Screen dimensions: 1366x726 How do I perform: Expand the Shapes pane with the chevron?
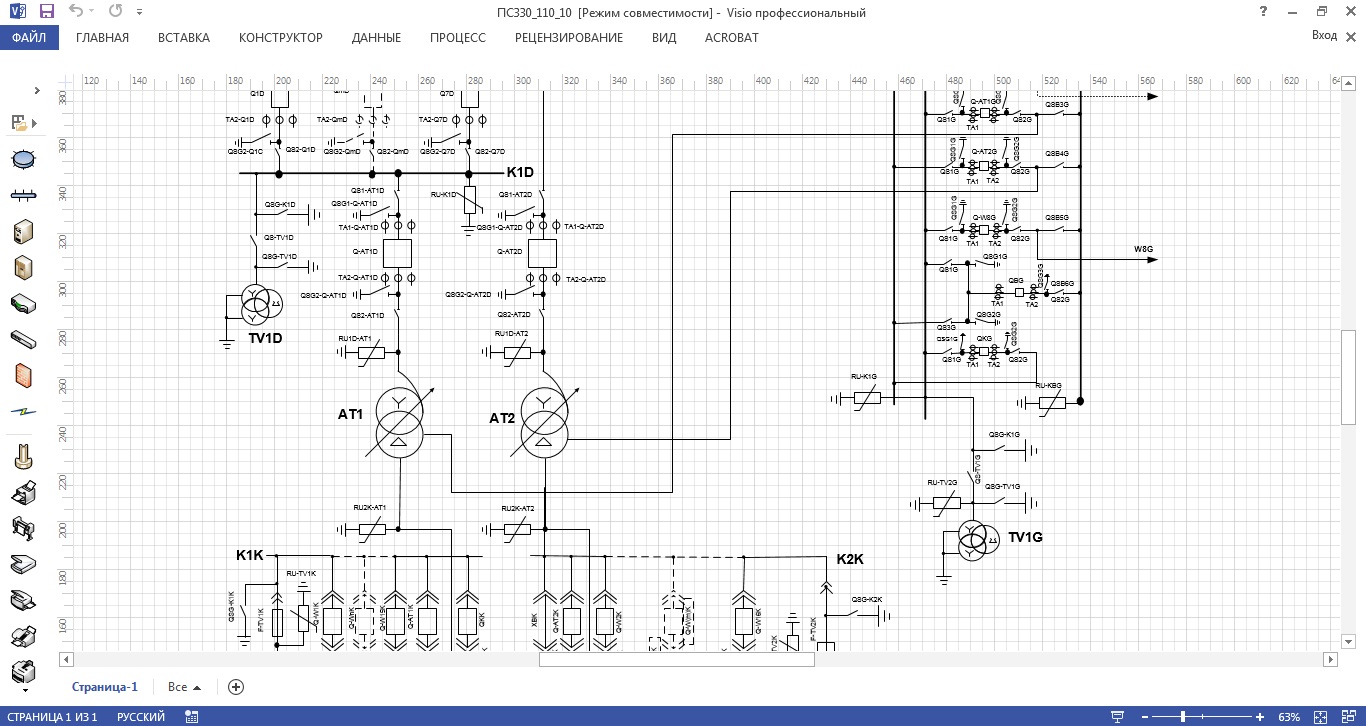[37, 91]
